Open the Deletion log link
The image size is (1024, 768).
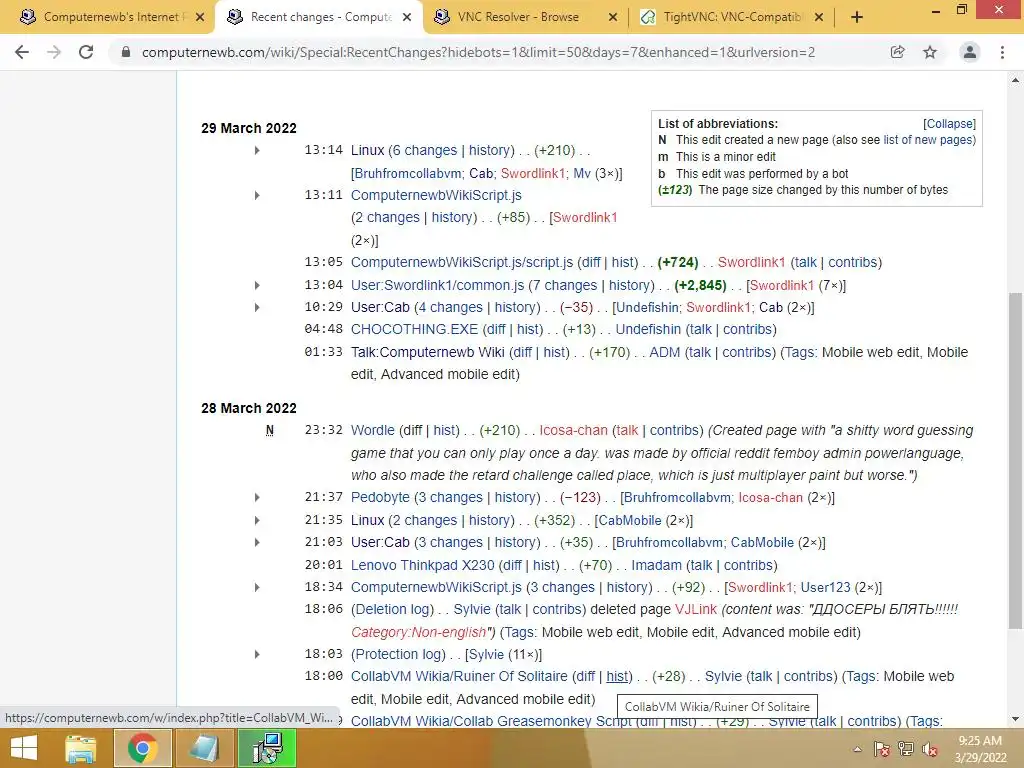tap(392, 609)
